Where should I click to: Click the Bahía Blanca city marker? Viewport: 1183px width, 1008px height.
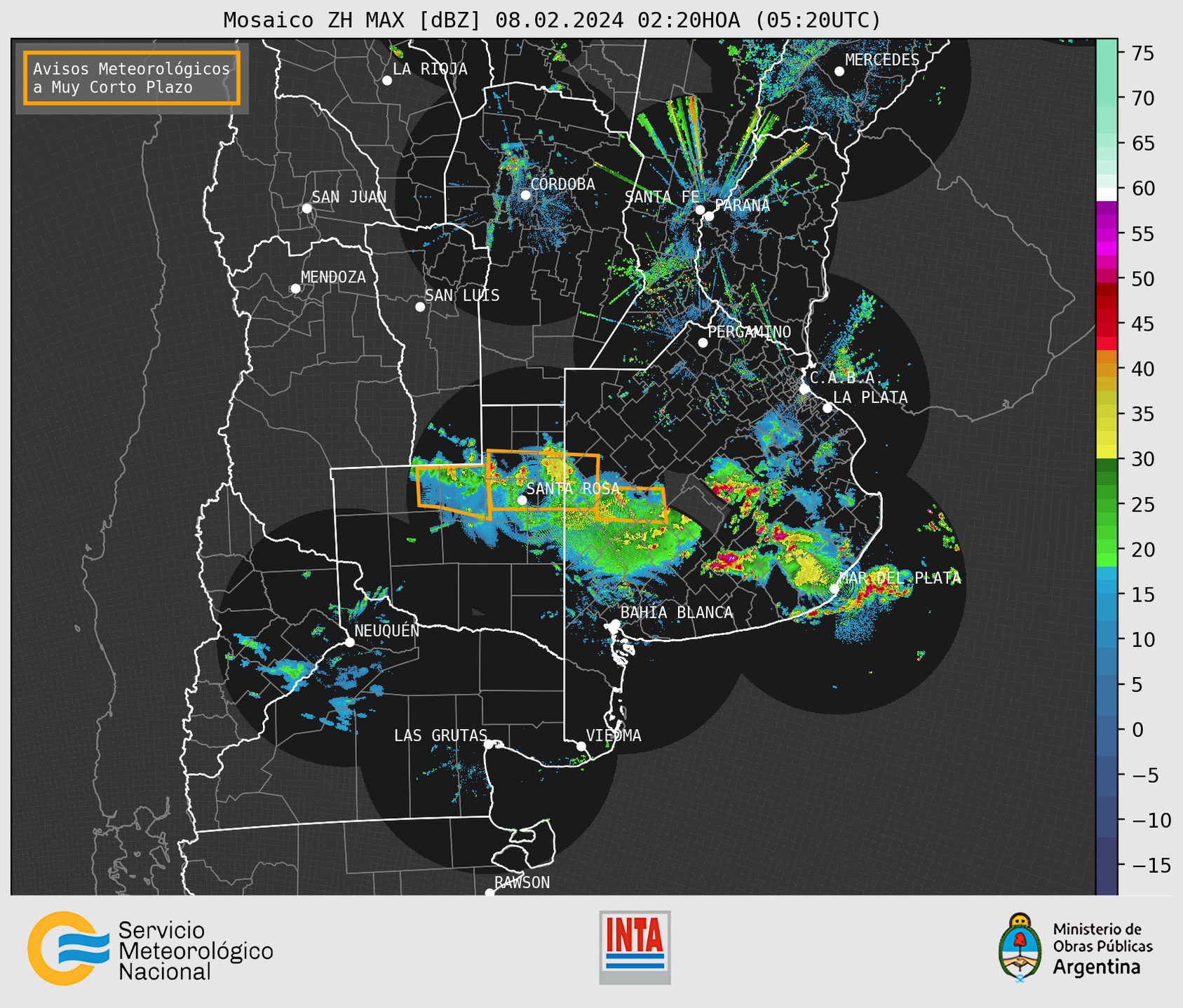[615, 624]
